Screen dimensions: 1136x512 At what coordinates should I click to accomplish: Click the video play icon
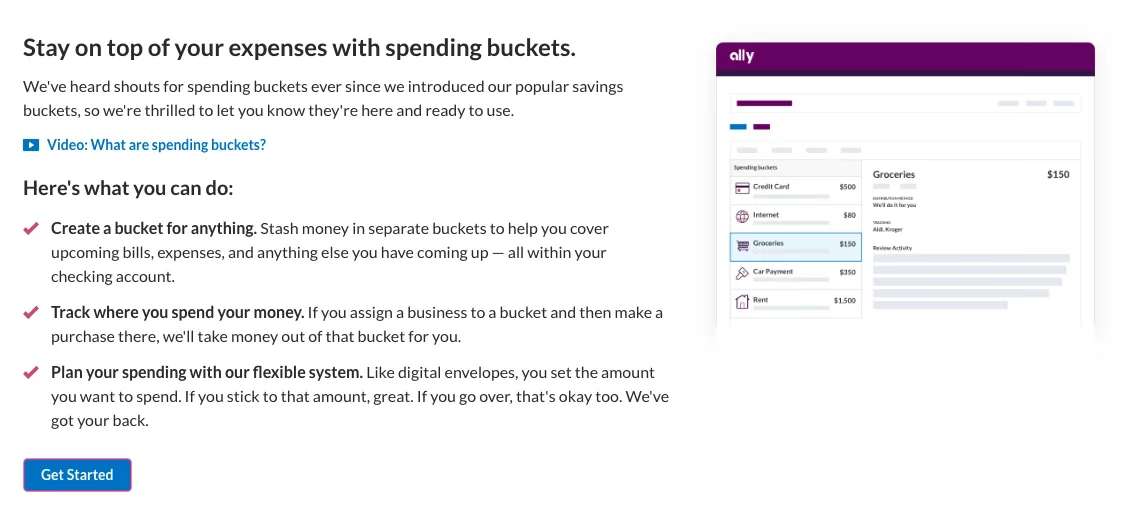pyautogui.click(x=31, y=145)
